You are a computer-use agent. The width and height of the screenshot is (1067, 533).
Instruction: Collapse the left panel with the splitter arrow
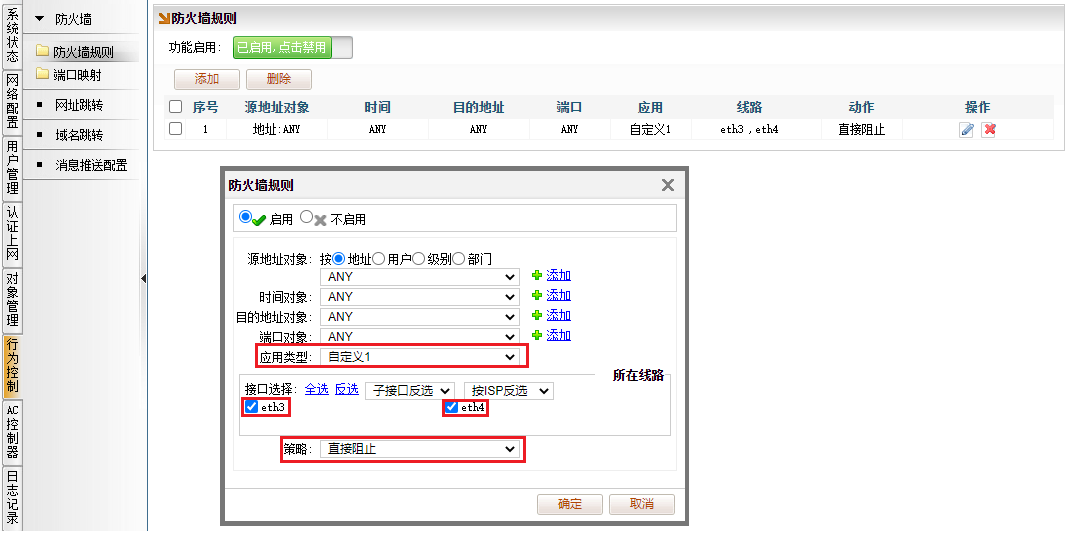click(143, 279)
